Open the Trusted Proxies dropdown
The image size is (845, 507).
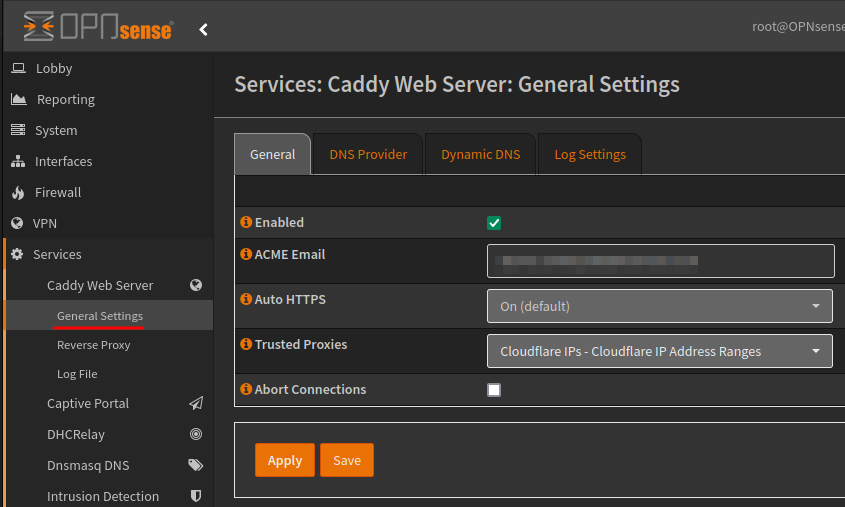pos(659,351)
